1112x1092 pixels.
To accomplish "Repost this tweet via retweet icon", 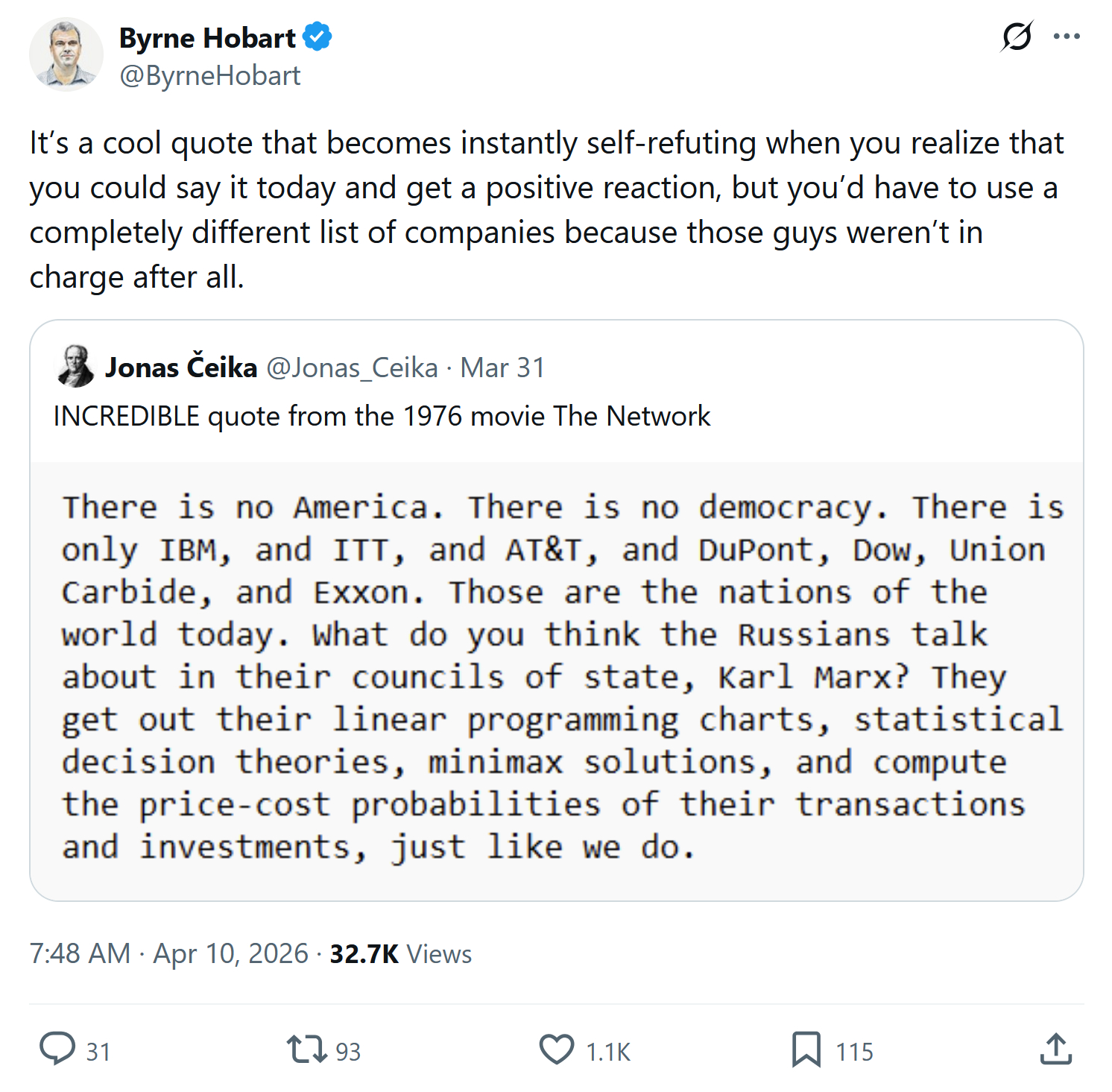I will pos(306,1049).
